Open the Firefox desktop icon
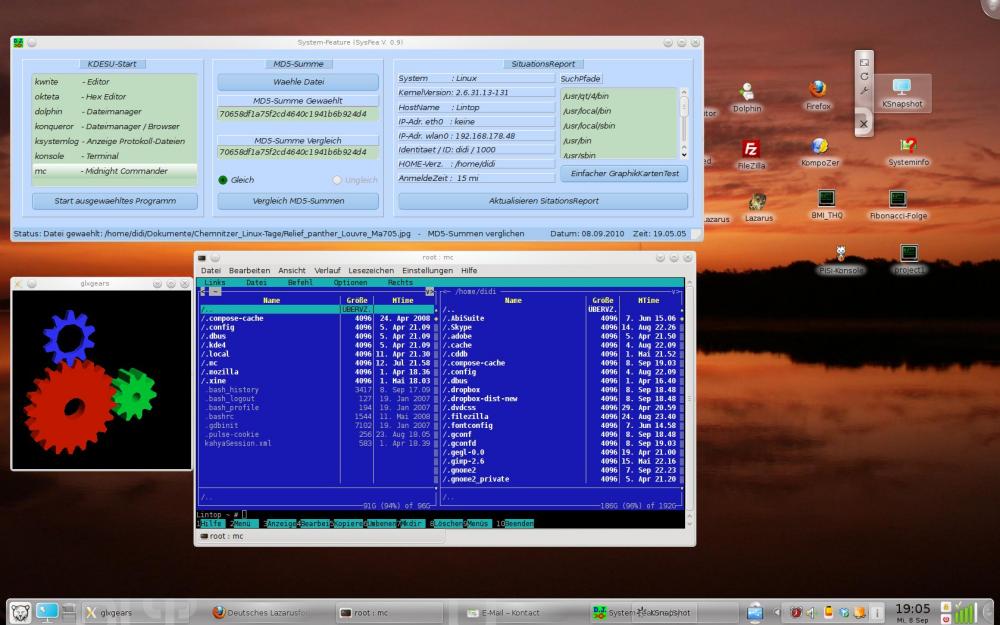 (818, 91)
